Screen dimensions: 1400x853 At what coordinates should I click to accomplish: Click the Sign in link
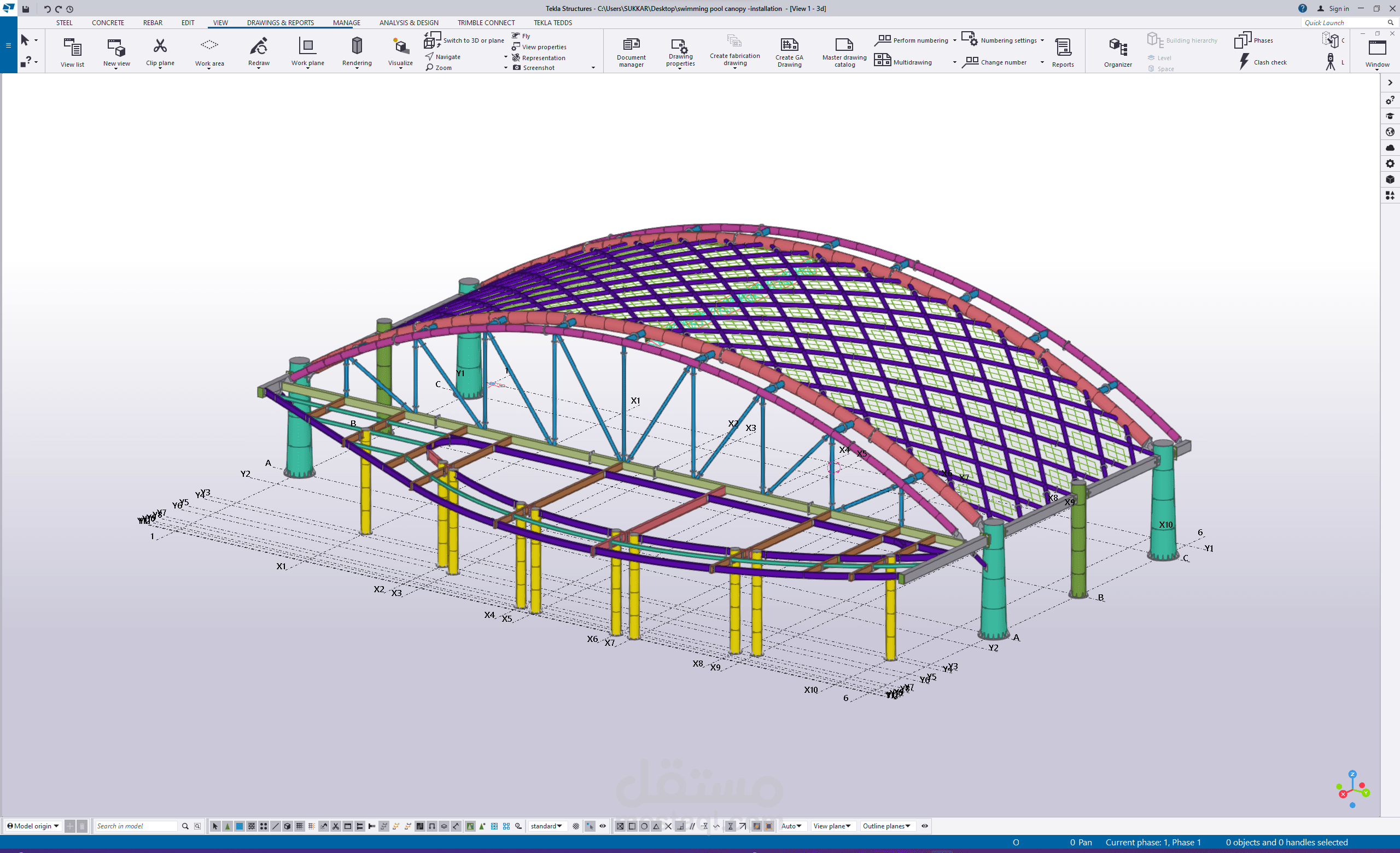[1338, 9]
